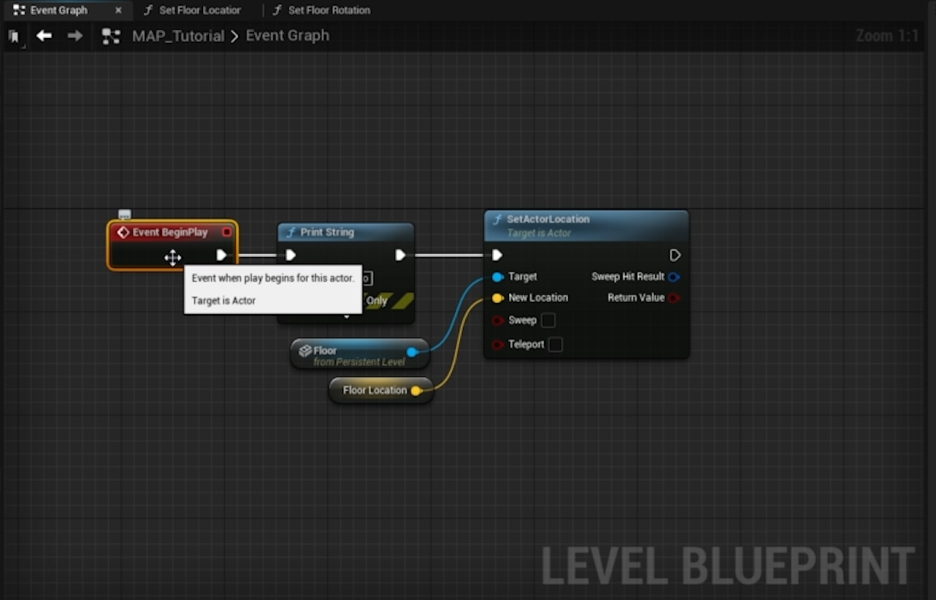Viewport: 936px width, 600px height.
Task: Click the function icon on SetActorLocation node
Action: [x=497, y=220]
